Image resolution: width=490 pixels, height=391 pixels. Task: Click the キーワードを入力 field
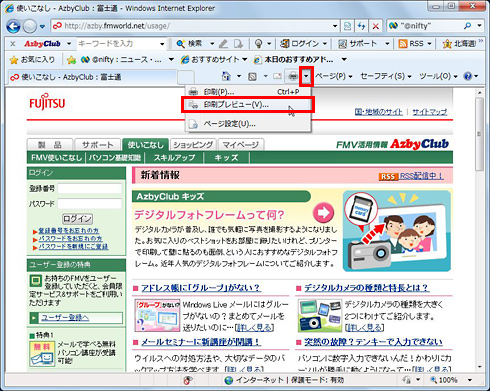click(118, 44)
